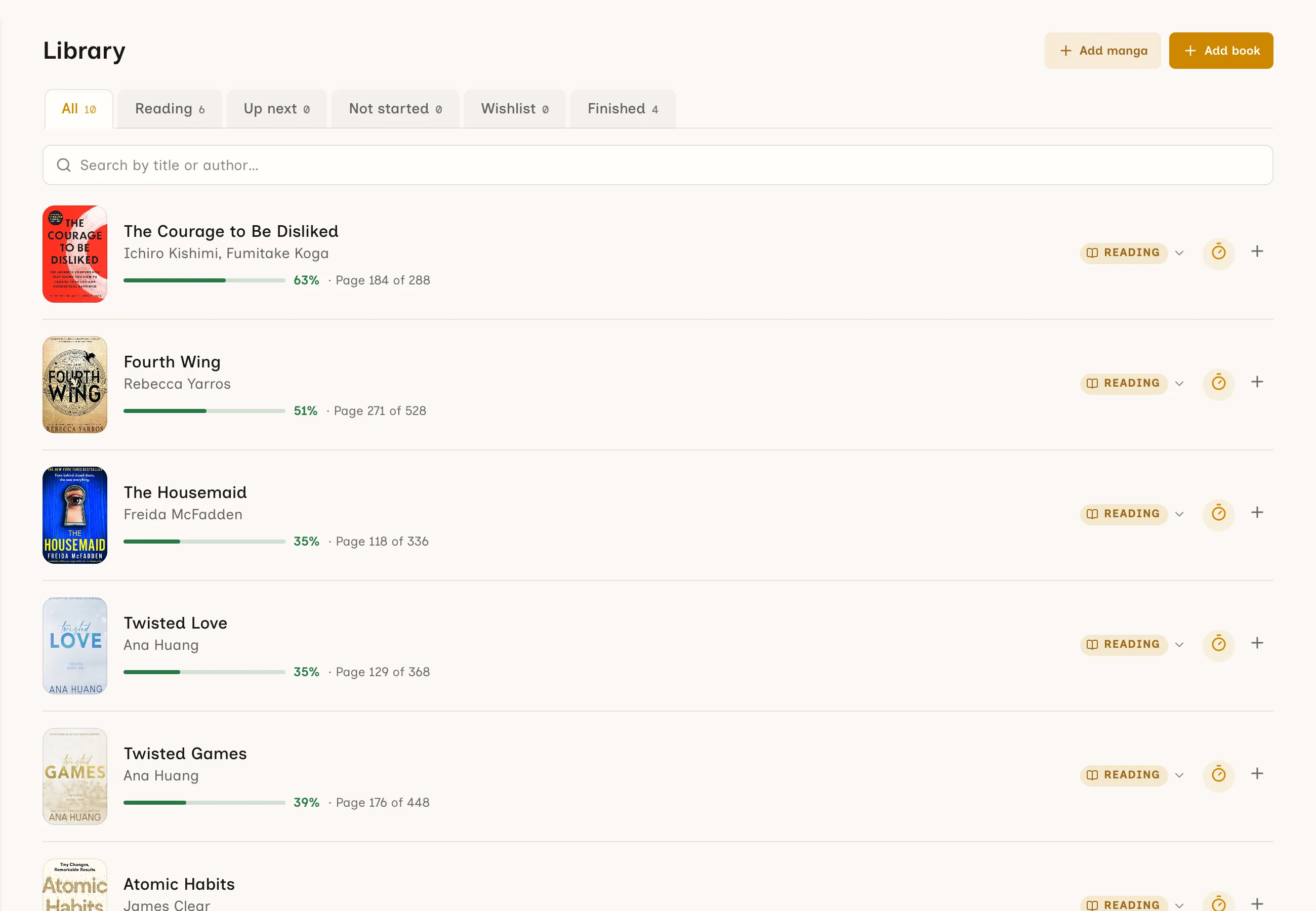Click the Fourth Wing progress bar
The width and height of the screenshot is (1316, 911).
(204, 411)
